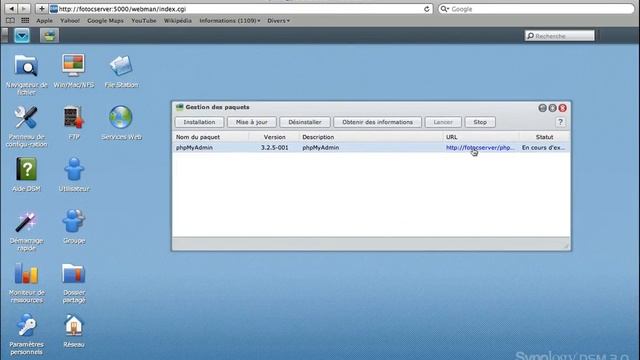Viewport: 640px width, 360px height.
Task: Click browser back arrow
Action: (x=12, y=9)
